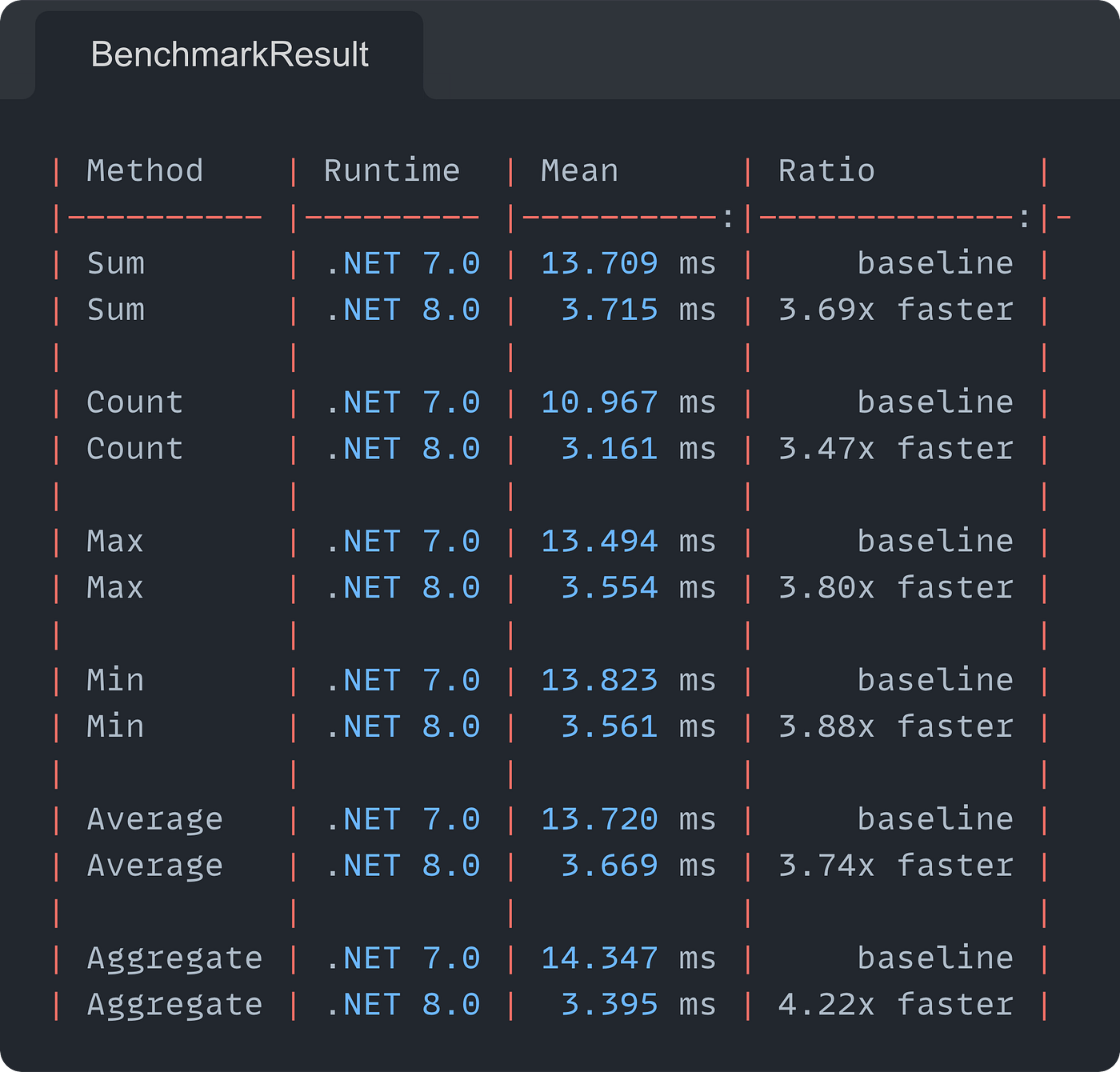Click the 3.74x faster ratio cell
The image size is (1120, 1072).
[x=895, y=866]
